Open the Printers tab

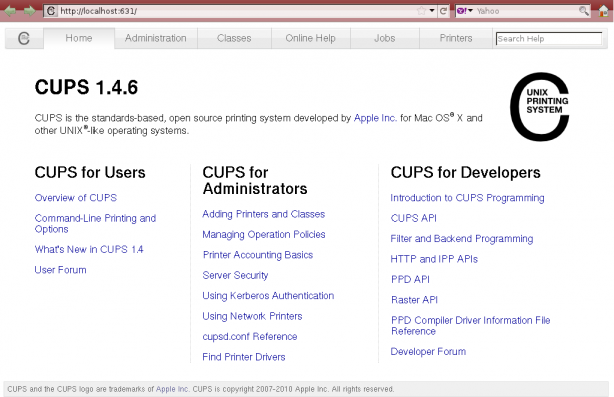click(x=456, y=38)
